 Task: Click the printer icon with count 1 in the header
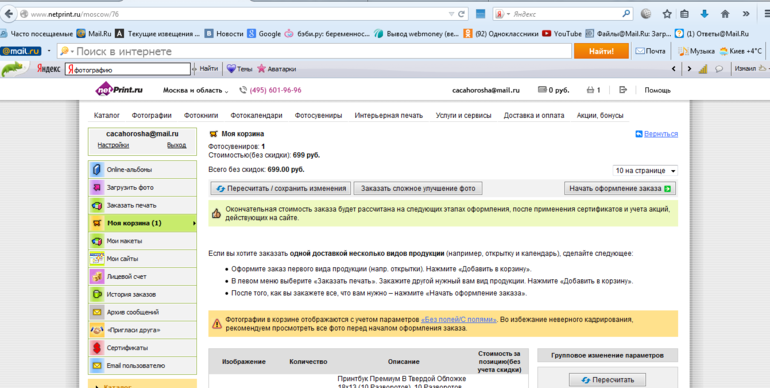click(x=590, y=90)
